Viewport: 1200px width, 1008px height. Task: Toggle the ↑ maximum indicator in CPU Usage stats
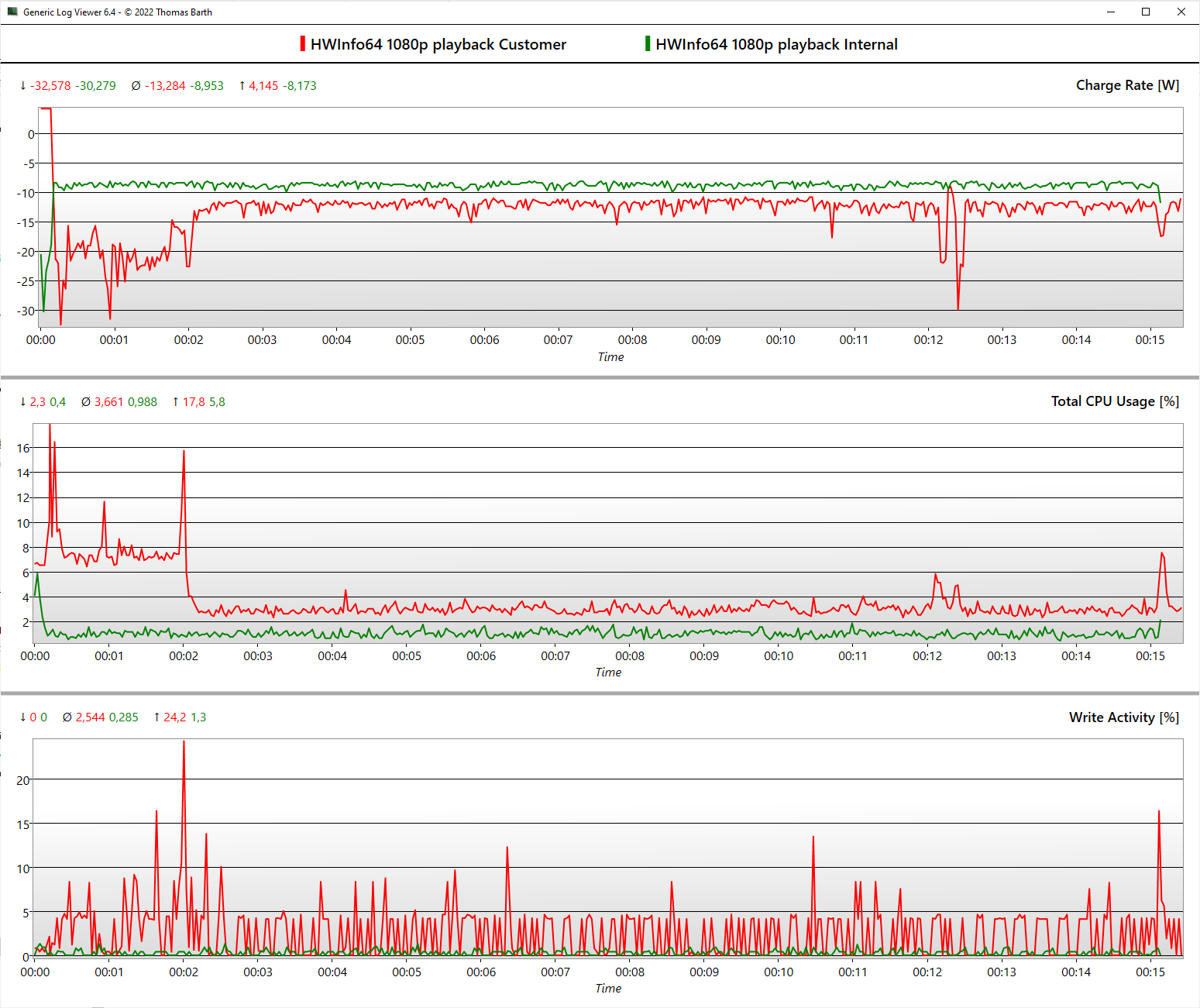click(175, 401)
